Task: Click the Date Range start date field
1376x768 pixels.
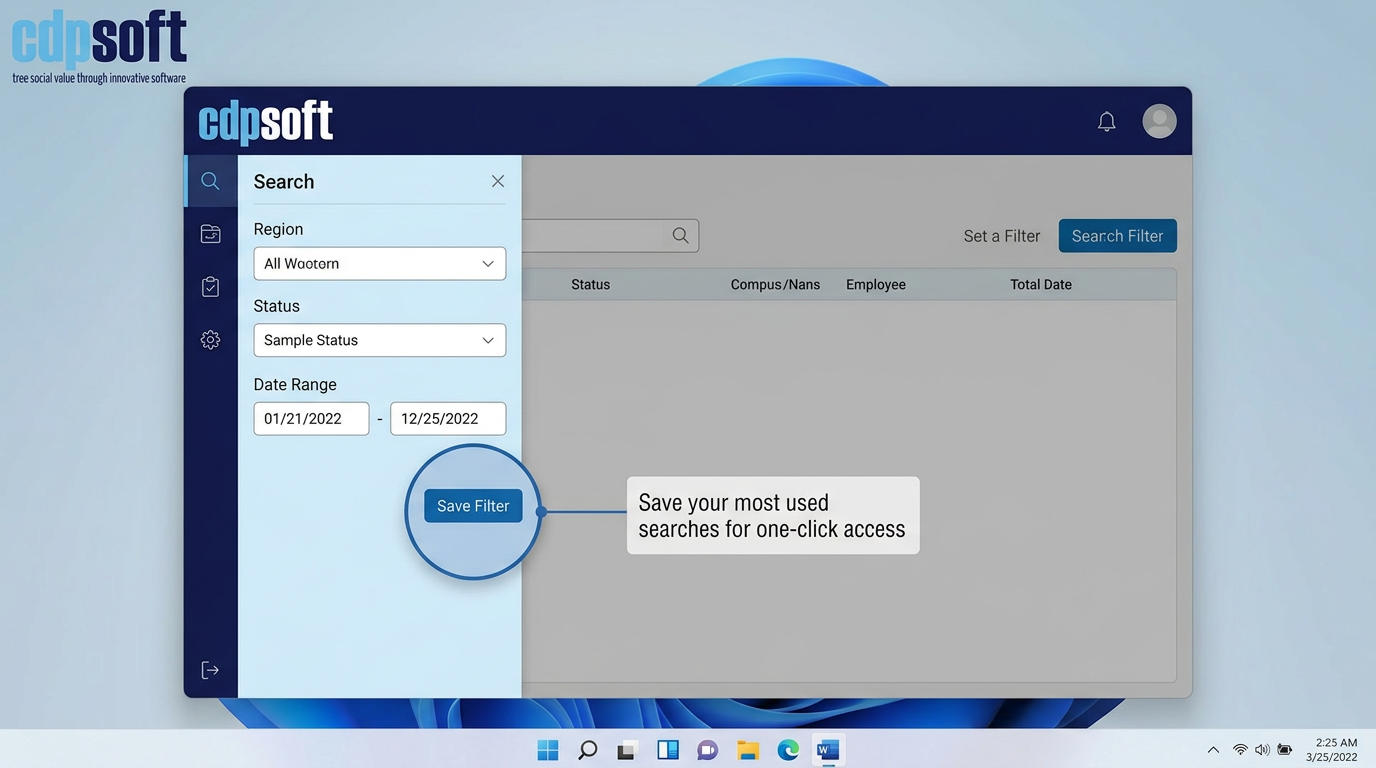Action: 311,419
